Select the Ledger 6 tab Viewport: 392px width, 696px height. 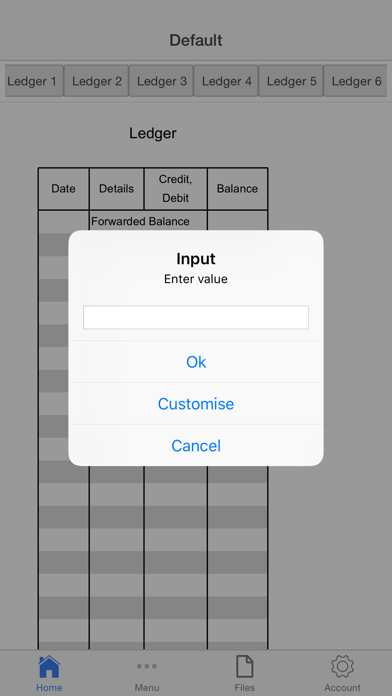pos(355,81)
